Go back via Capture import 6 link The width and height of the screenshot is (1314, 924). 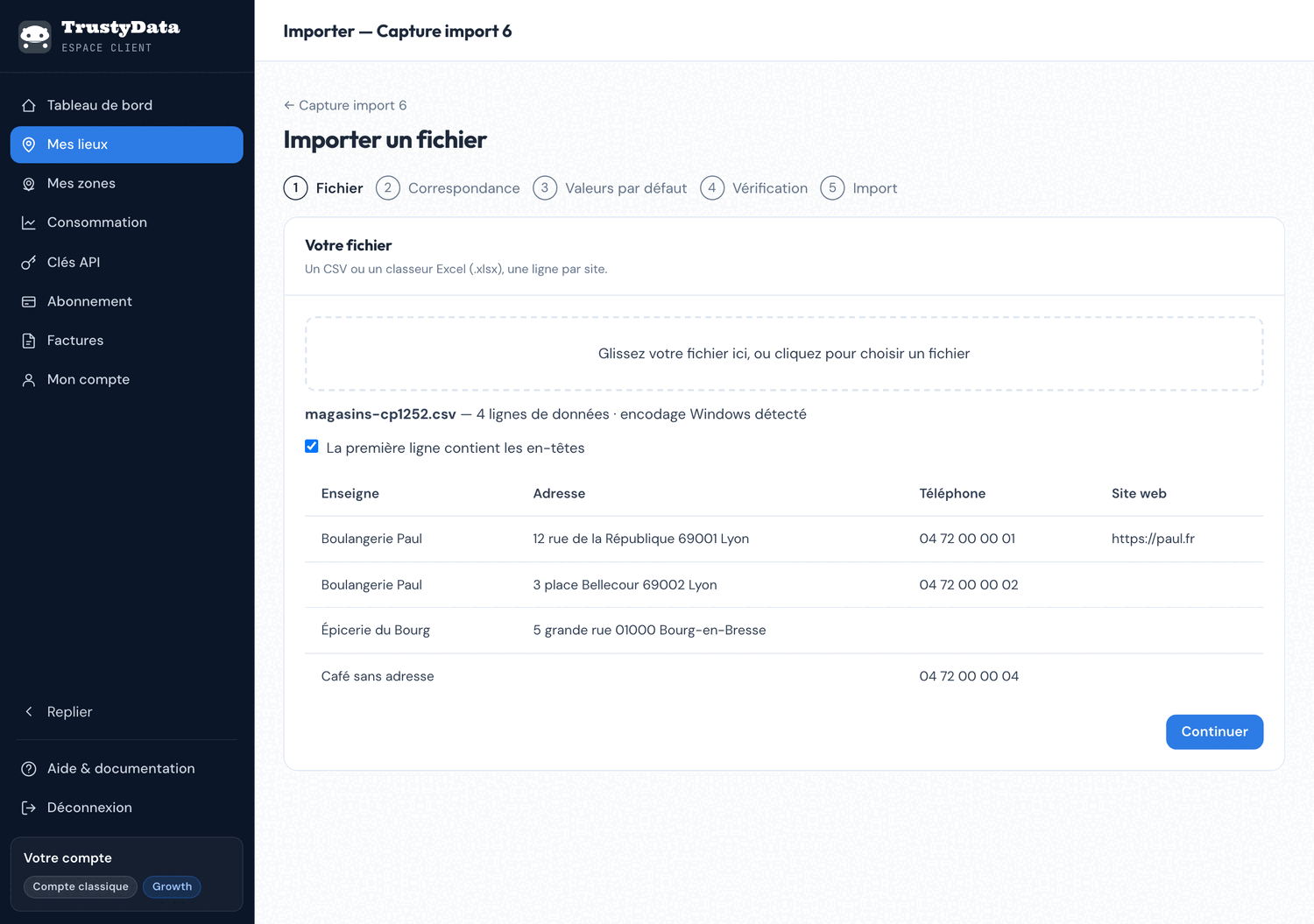tap(345, 105)
